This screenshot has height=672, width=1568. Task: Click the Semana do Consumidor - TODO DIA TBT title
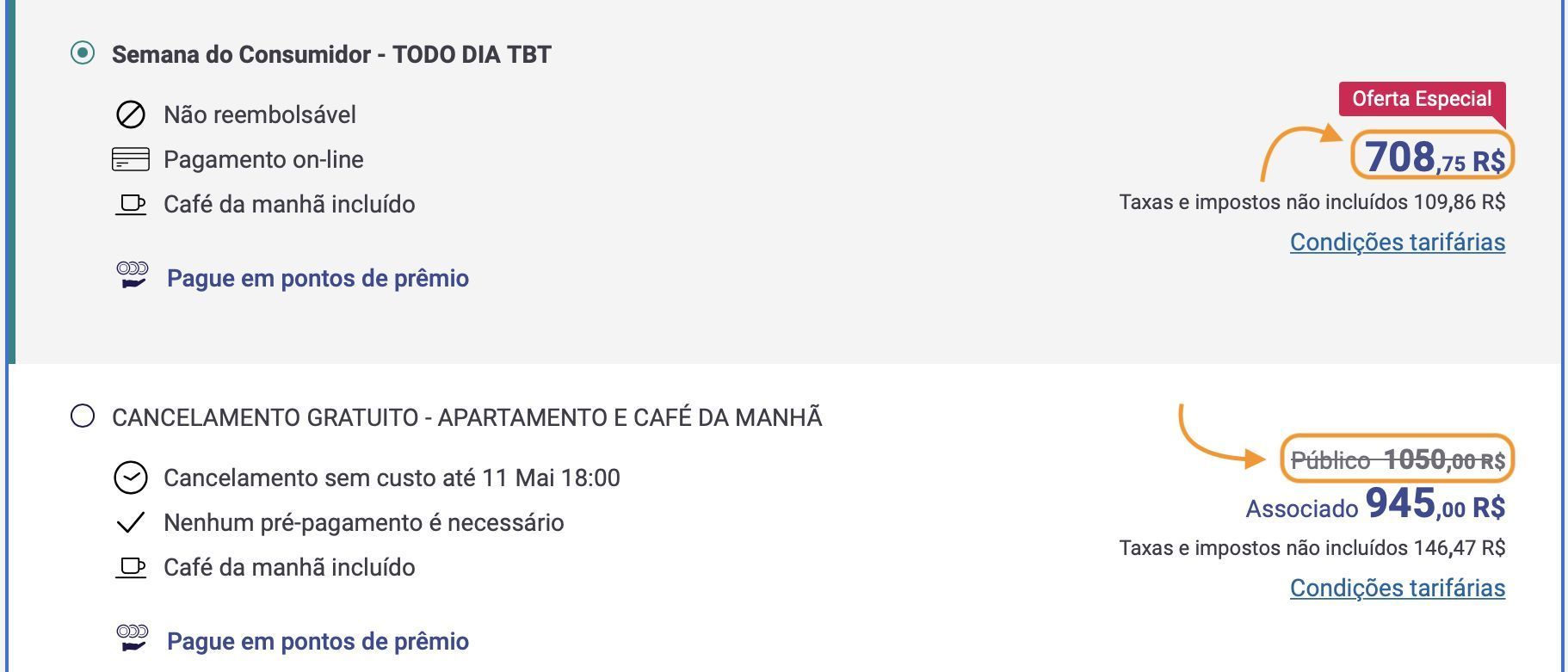pyautogui.click(x=331, y=54)
